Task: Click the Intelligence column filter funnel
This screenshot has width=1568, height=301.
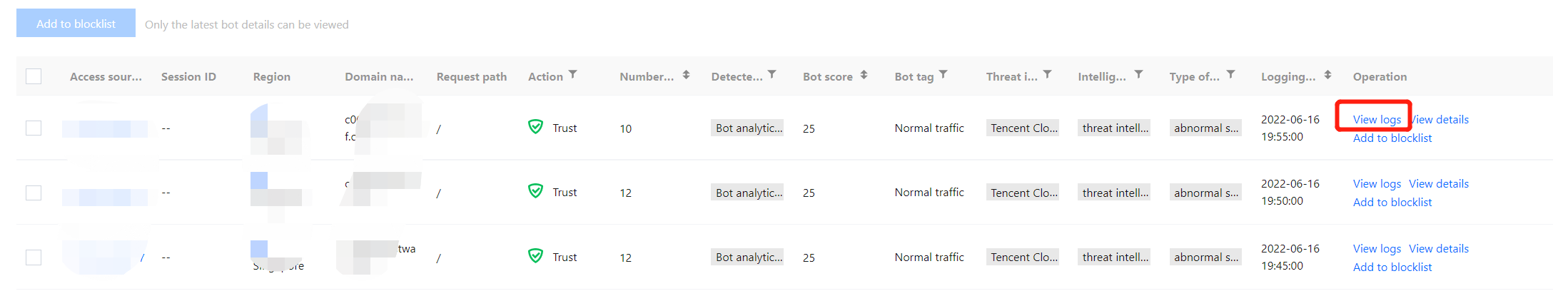Action: pos(1138,74)
